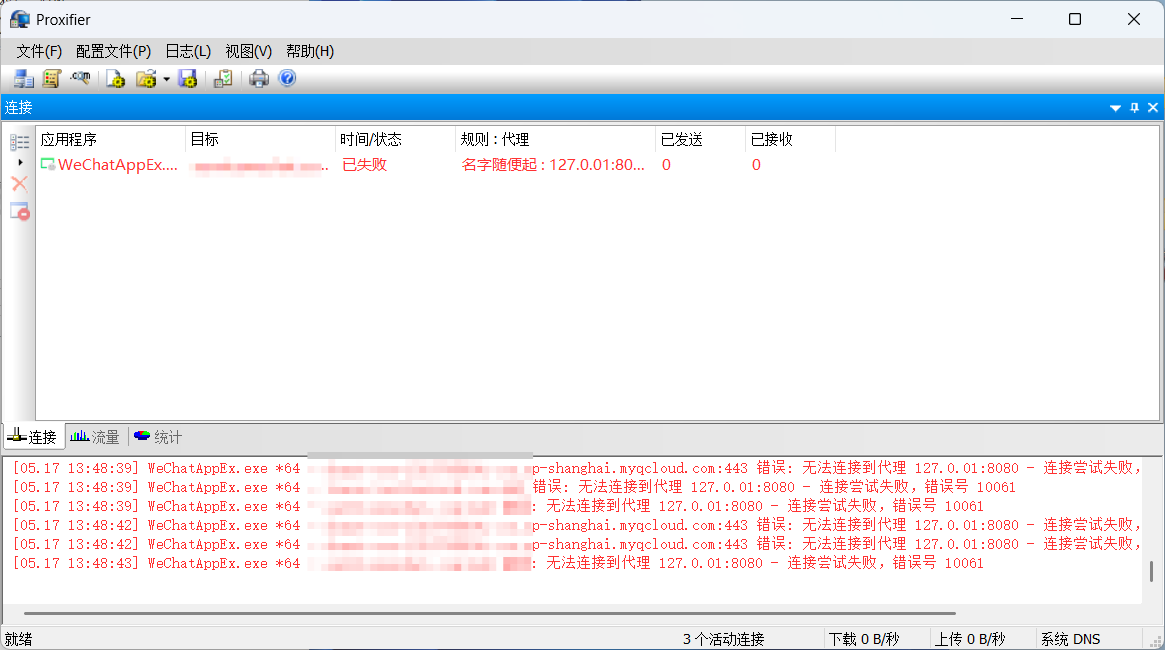Open help with blue question icon
Screen dimensions: 1165x650
(287, 79)
